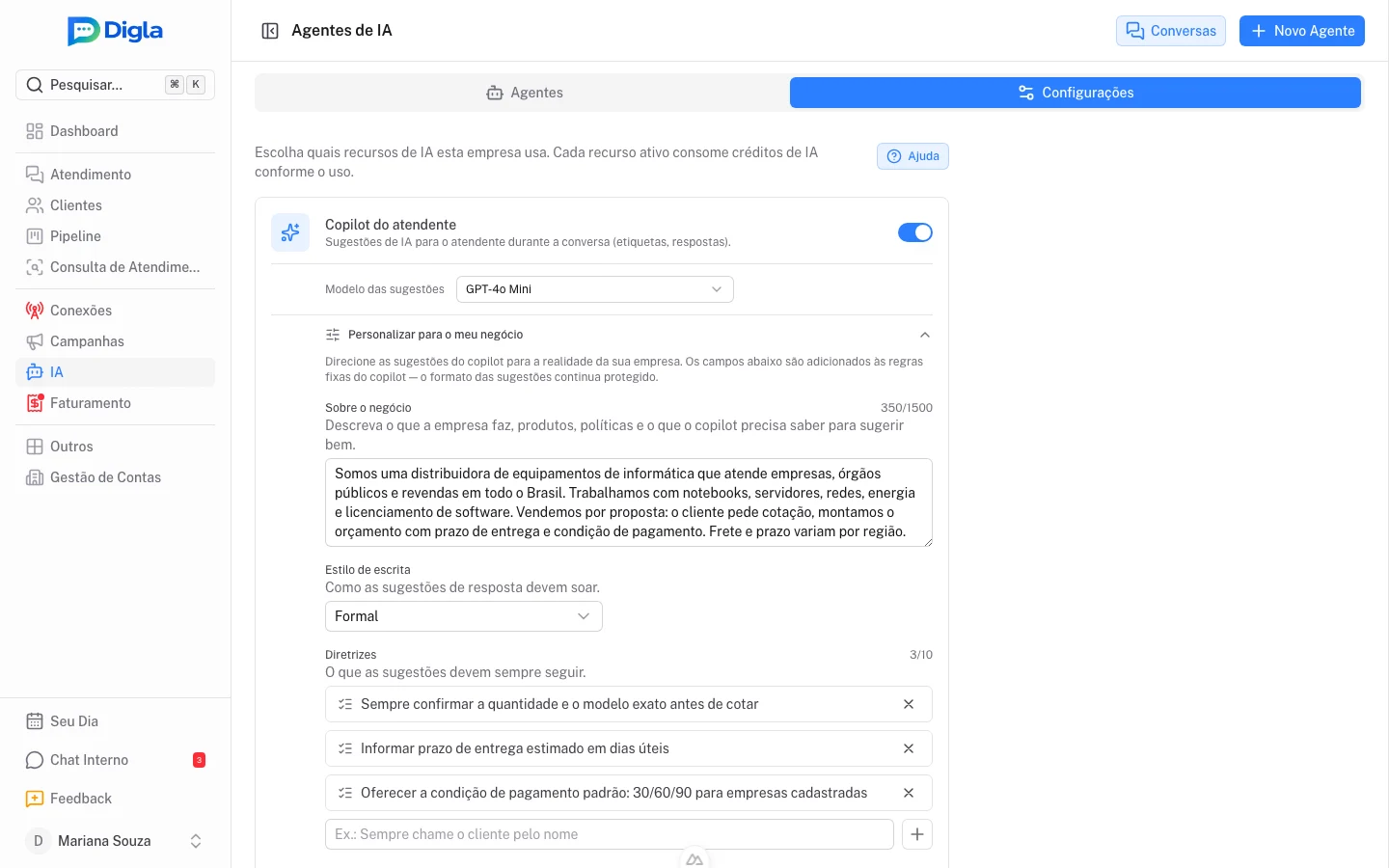Remove directive about confirming quantidade e modelo
1389x868 pixels.
pos(909,704)
